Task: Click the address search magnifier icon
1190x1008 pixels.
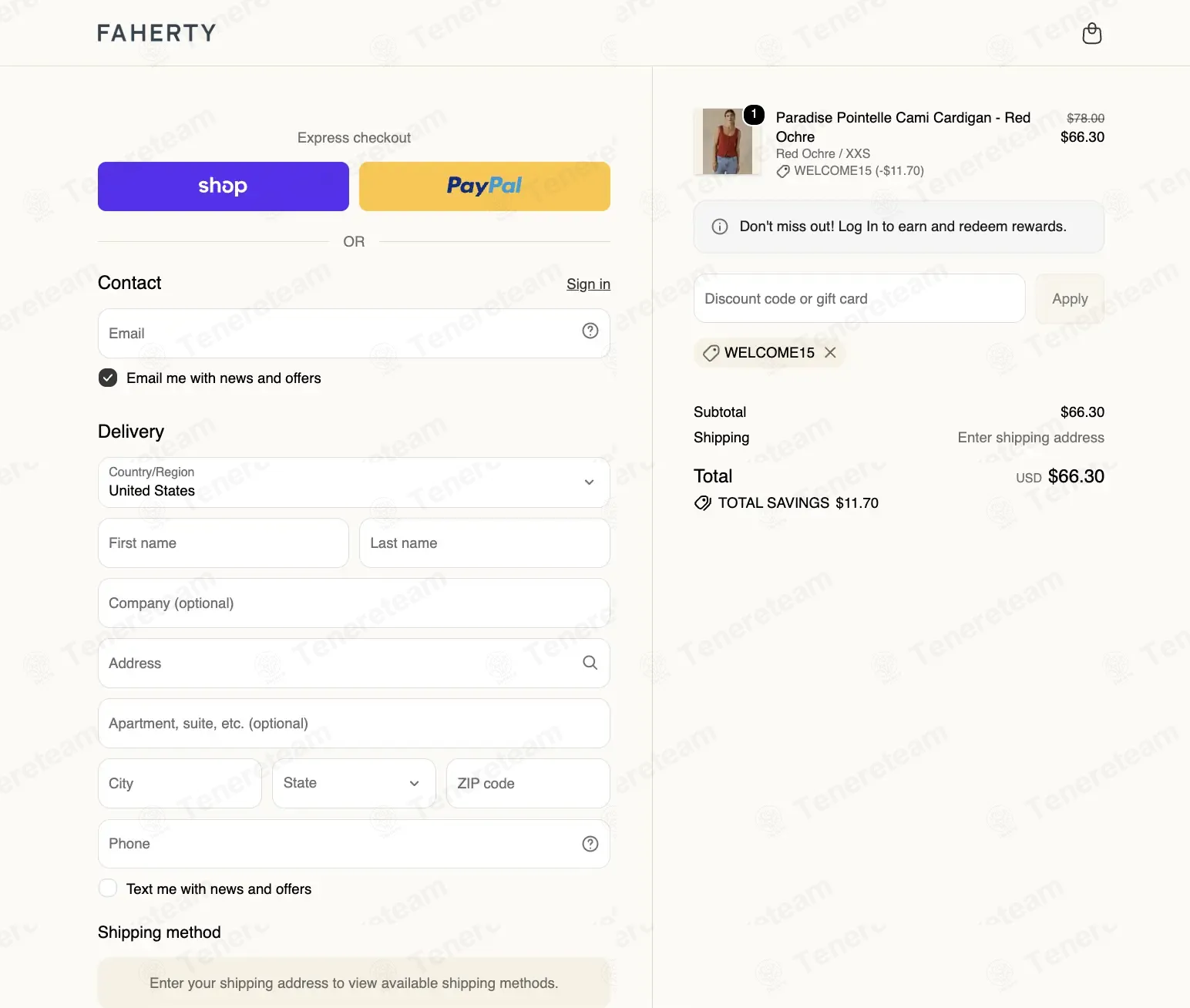Action: 590,663
